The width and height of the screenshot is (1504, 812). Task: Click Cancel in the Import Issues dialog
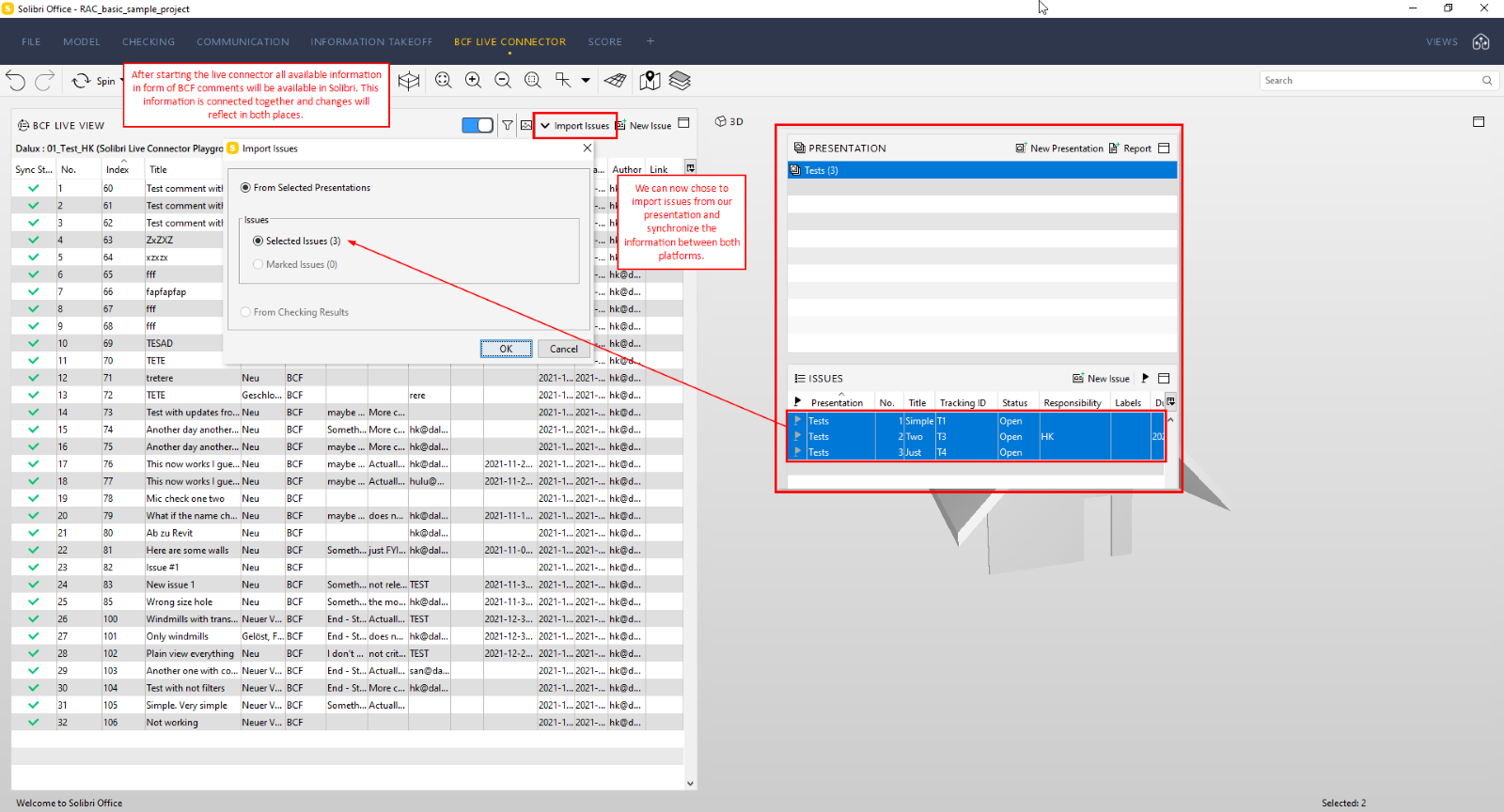(x=564, y=349)
